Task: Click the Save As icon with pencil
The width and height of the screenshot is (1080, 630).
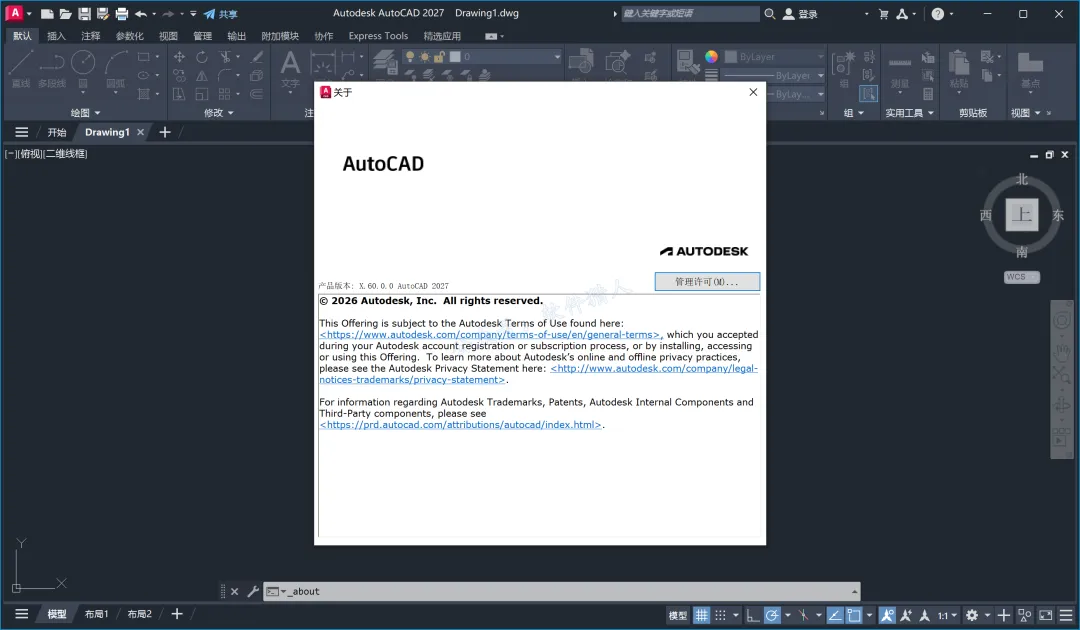Action: (103, 14)
